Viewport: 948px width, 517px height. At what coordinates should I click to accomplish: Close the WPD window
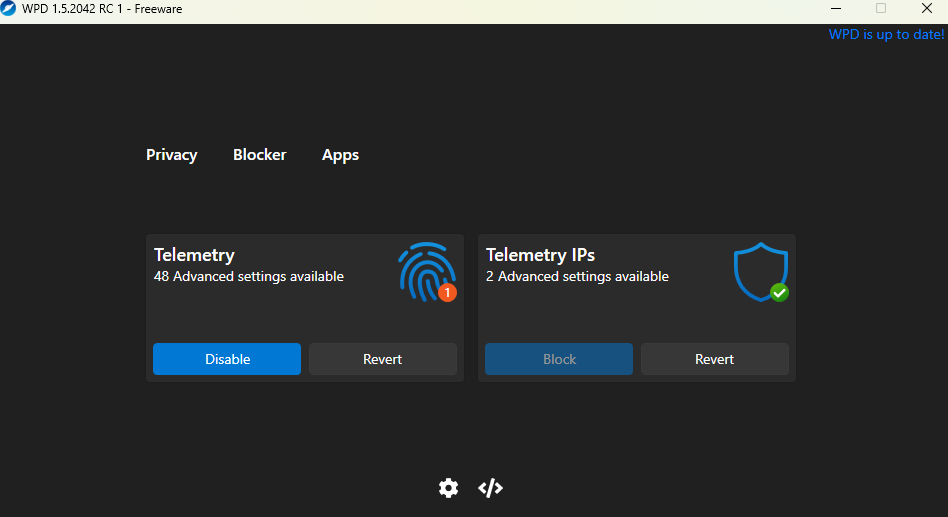pyautogui.click(x=927, y=8)
